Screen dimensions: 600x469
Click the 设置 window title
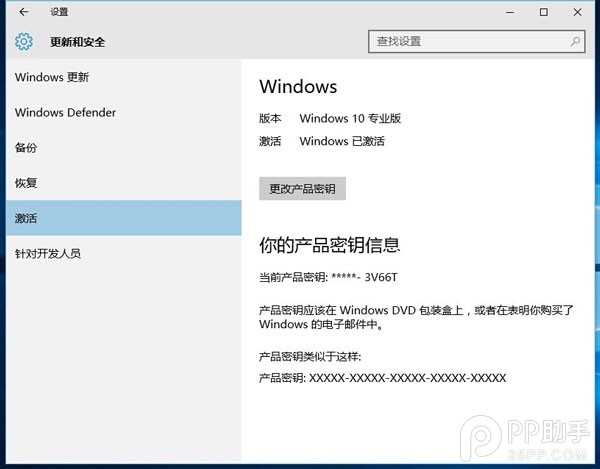(59, 12)
